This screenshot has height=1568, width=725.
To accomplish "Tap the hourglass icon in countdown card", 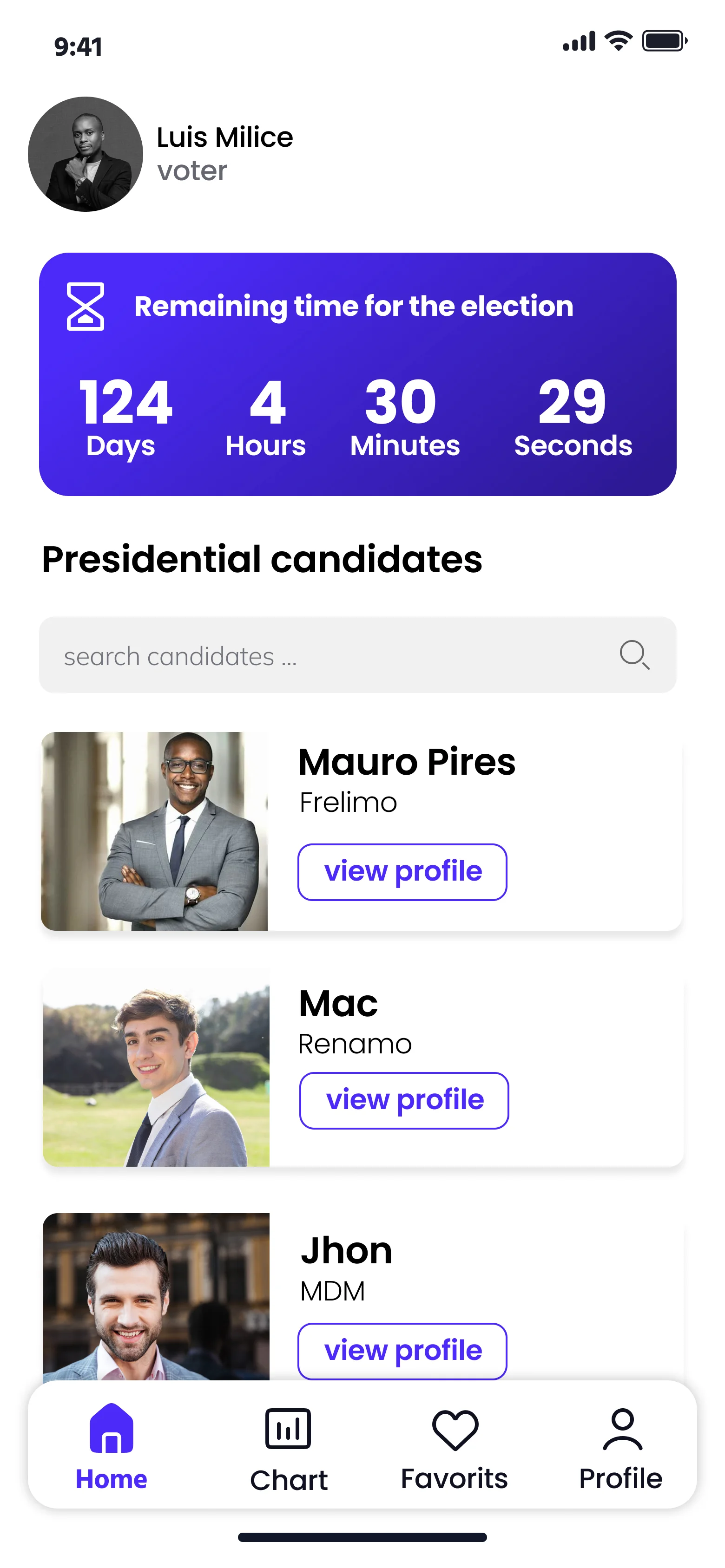I will pos(86,306).
